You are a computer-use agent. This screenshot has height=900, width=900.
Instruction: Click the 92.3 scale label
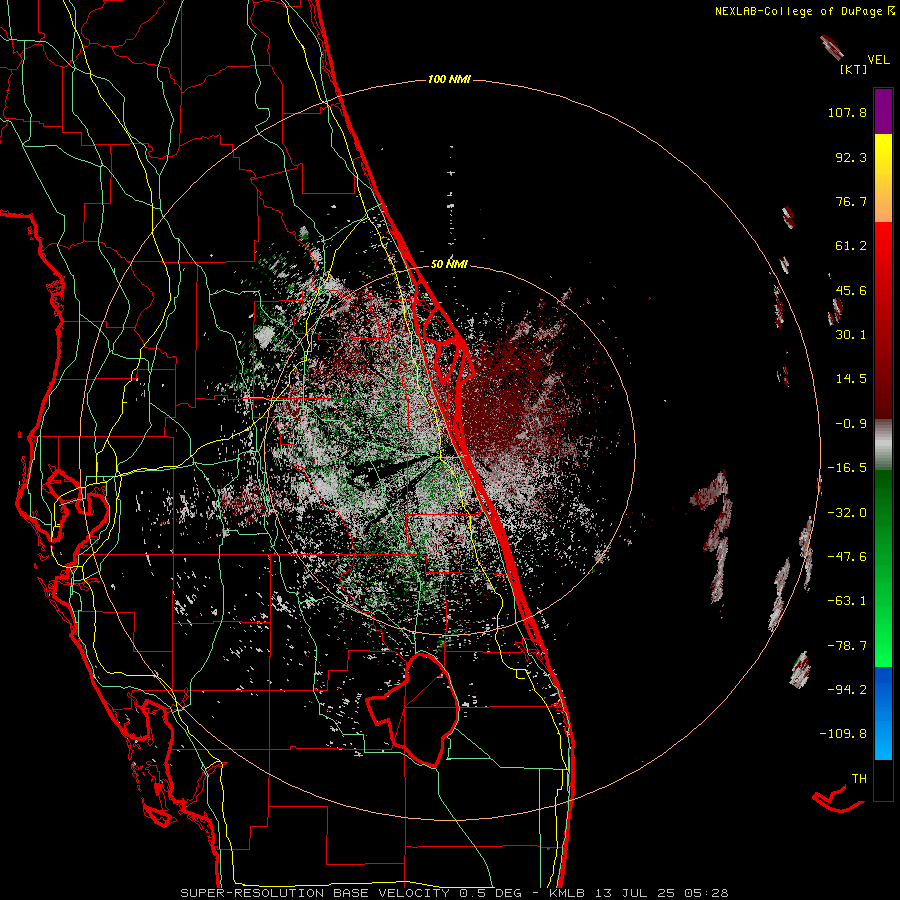coord(851,157)
